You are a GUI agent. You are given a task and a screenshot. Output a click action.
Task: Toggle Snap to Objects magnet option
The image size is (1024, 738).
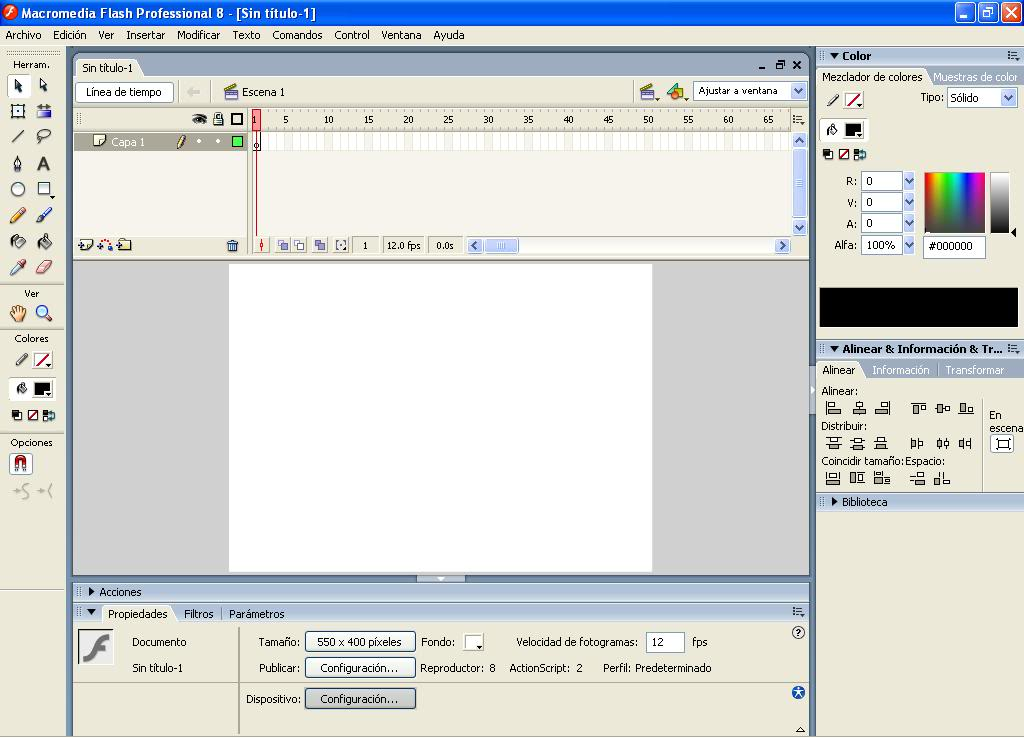(21, 464)
